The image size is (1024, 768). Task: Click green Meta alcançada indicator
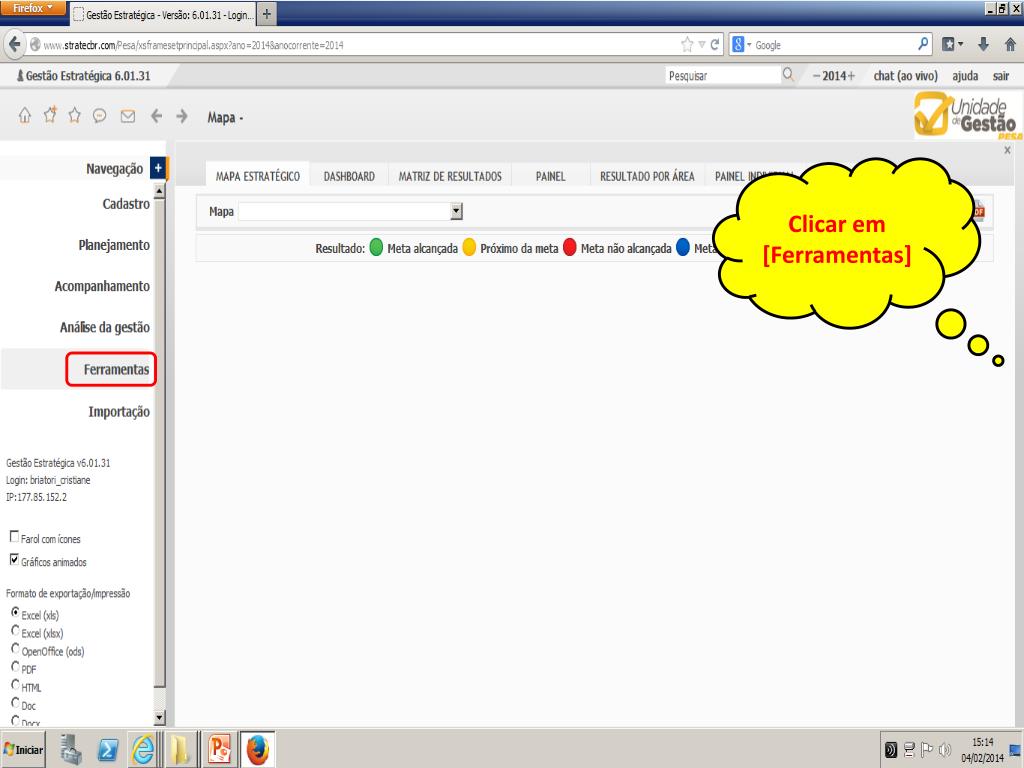pyautogui.click(x=376, y=248)
